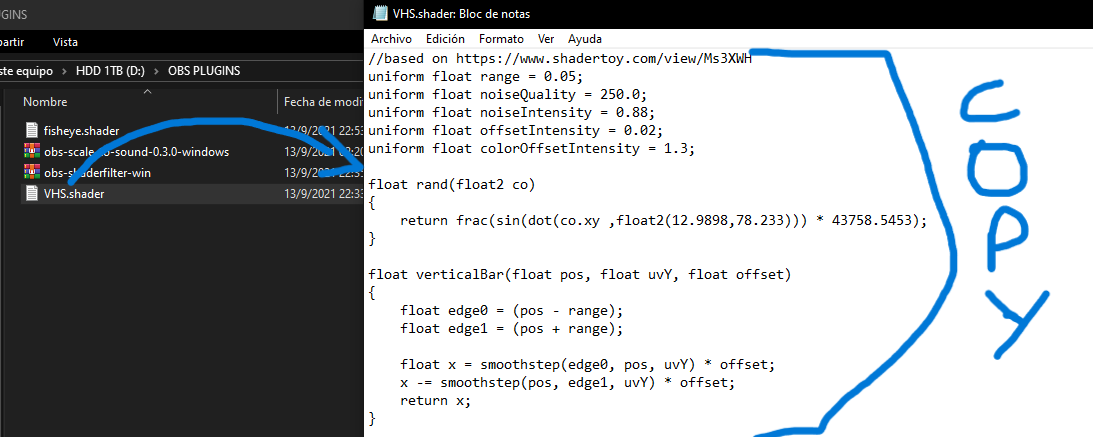The height and width of the screenshot is (437, 1093).
Task: Open the Edición menu
Action: pyautogui.click(x=445, y=39)
